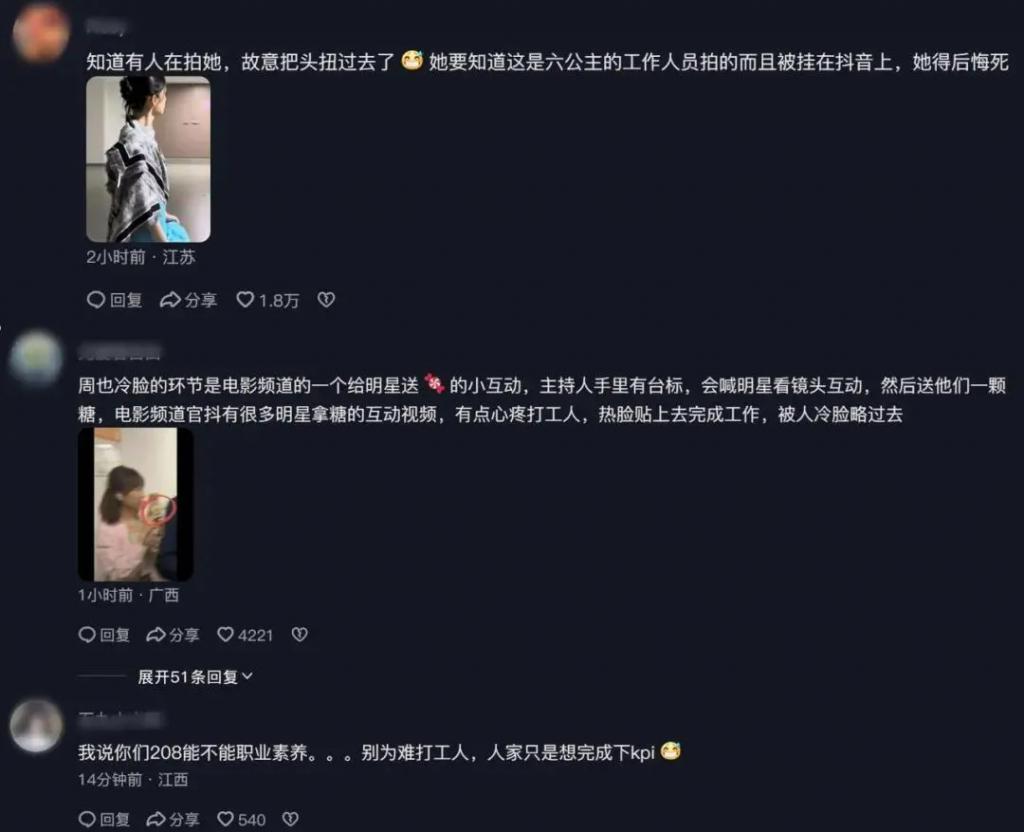This screenshot has height=832, width=1024.
Task: Dislike the 江西 comment
Action: pos(291,819)
